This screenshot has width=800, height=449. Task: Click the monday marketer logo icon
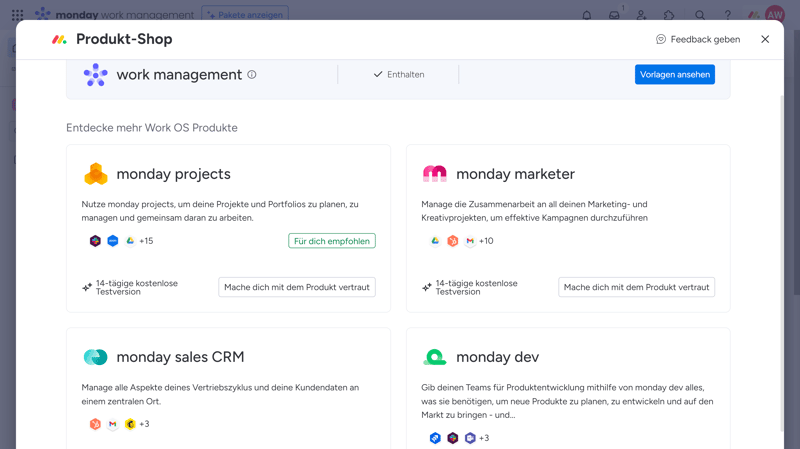tap(435, 174)
